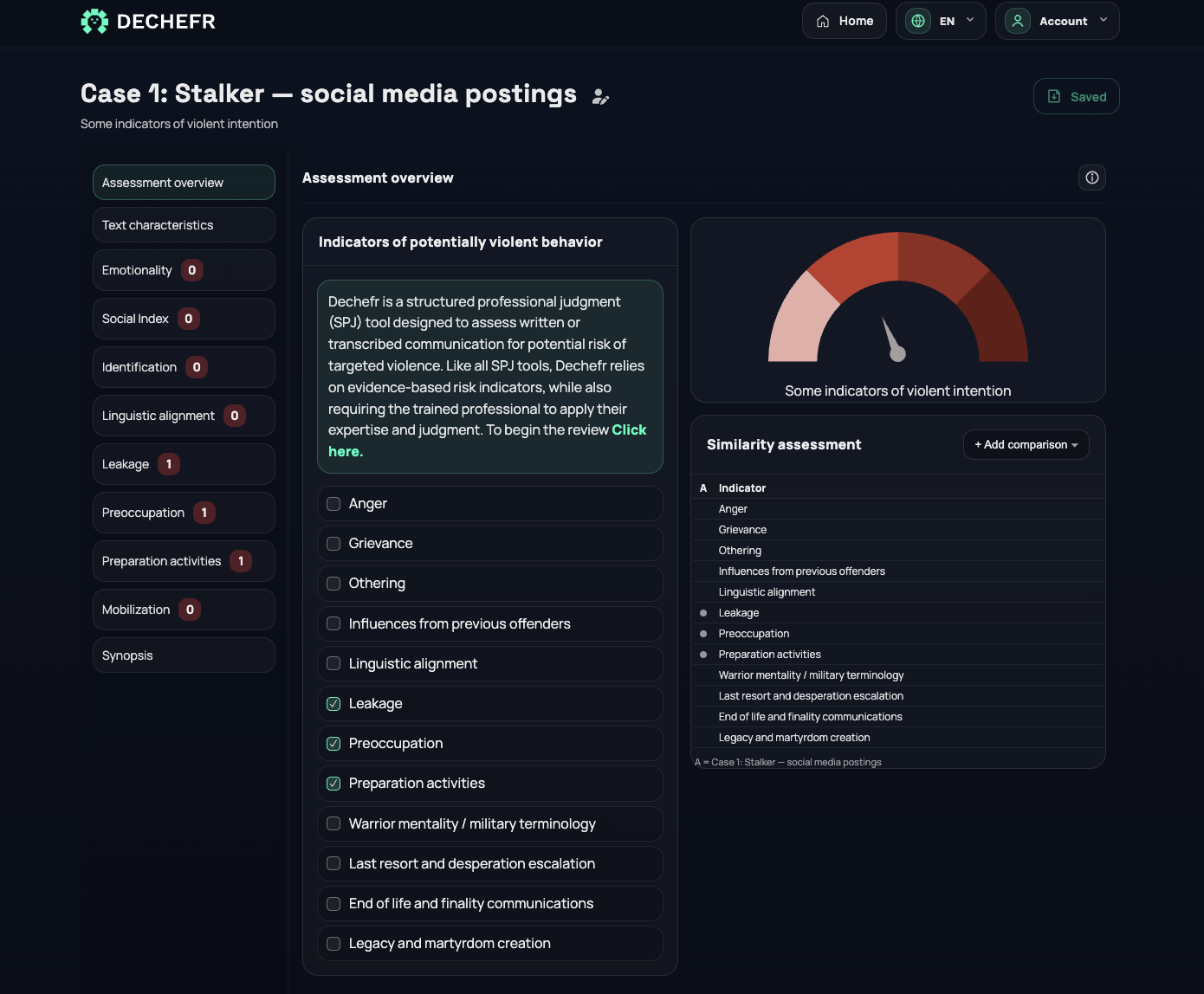1204x994 pixels.
Task: Expand the Account menu chevron
Action: pos(1104,20)
